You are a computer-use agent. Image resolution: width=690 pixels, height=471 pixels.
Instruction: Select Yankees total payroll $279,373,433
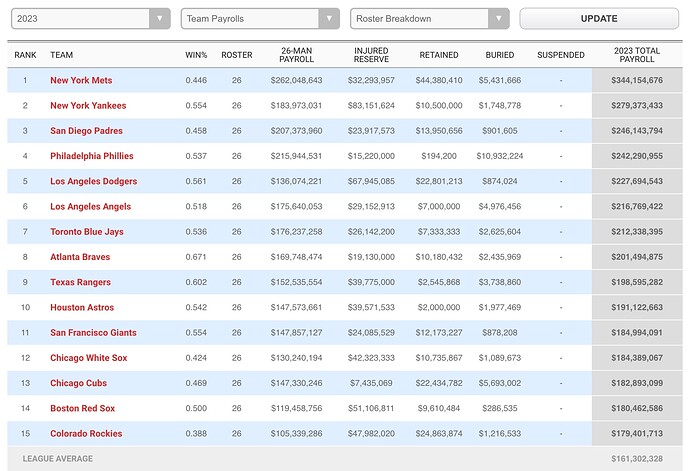637,106
